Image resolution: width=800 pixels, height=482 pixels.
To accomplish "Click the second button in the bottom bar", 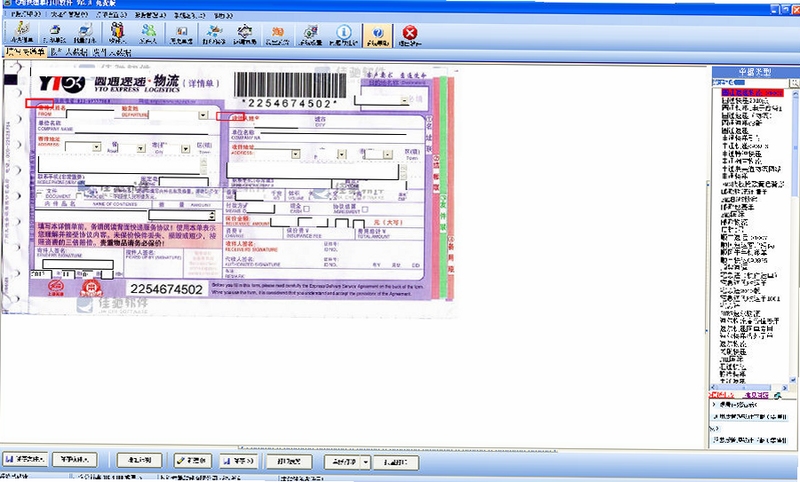I will 74,460.
